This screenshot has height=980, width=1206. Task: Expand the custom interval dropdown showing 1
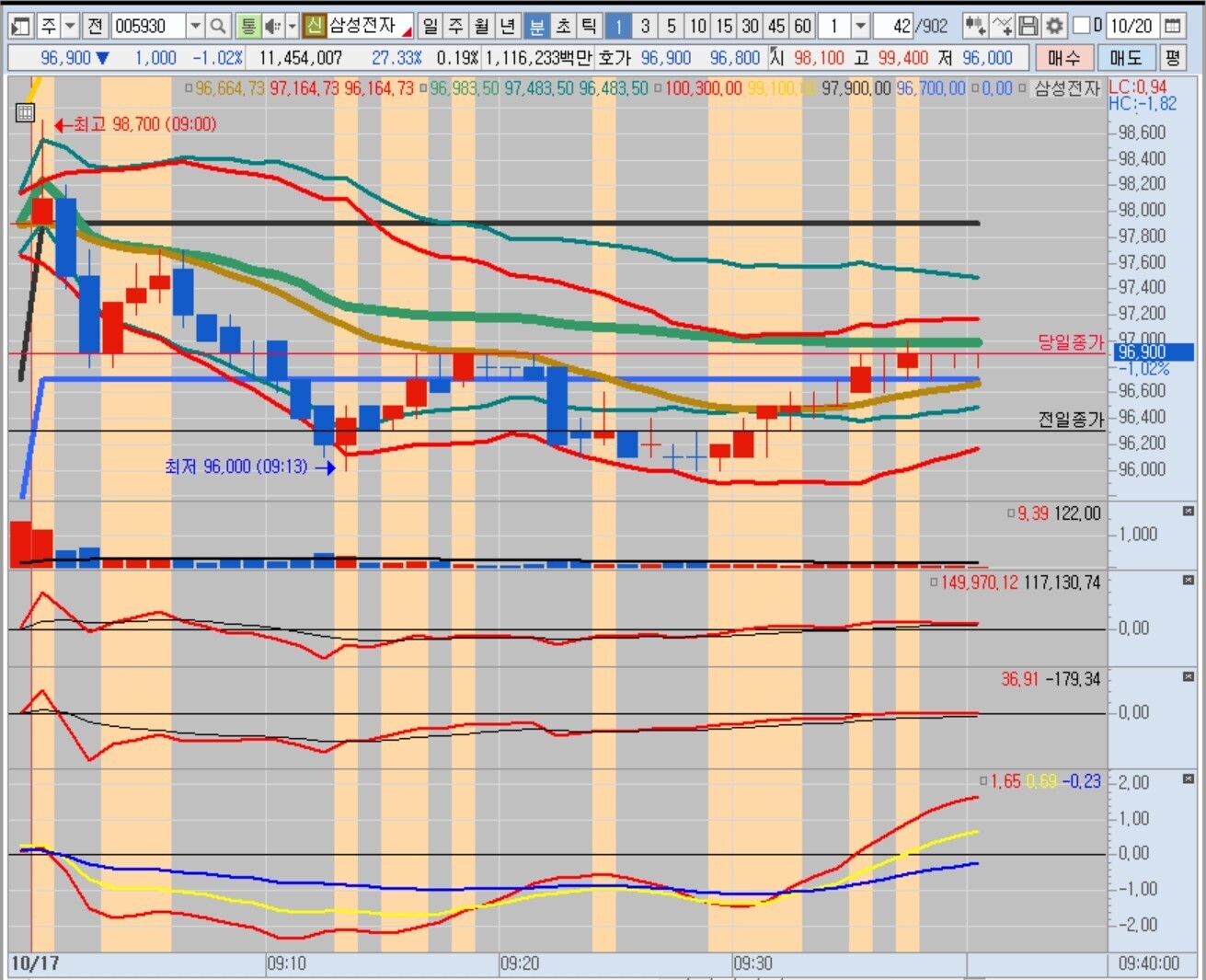(x=860, y=26)
